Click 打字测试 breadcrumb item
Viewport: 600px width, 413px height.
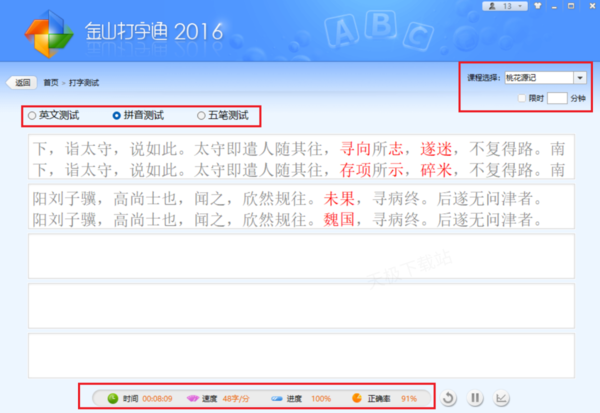click(84, 83)
